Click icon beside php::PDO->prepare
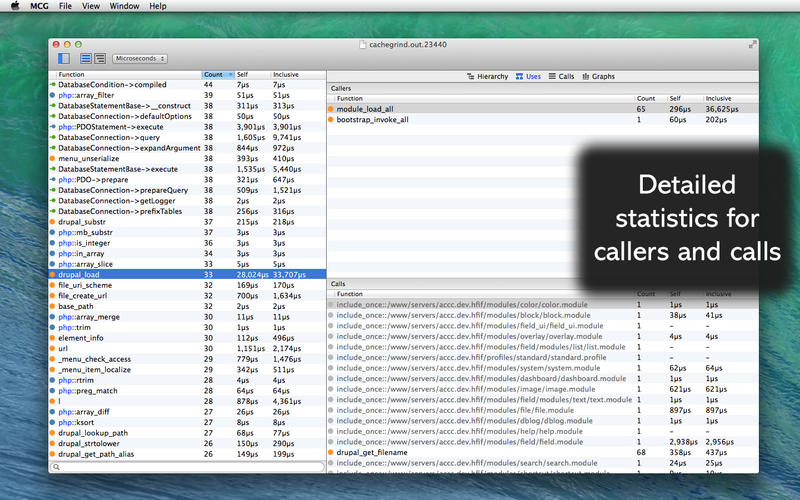800x500 pixels. click(52, 180)
